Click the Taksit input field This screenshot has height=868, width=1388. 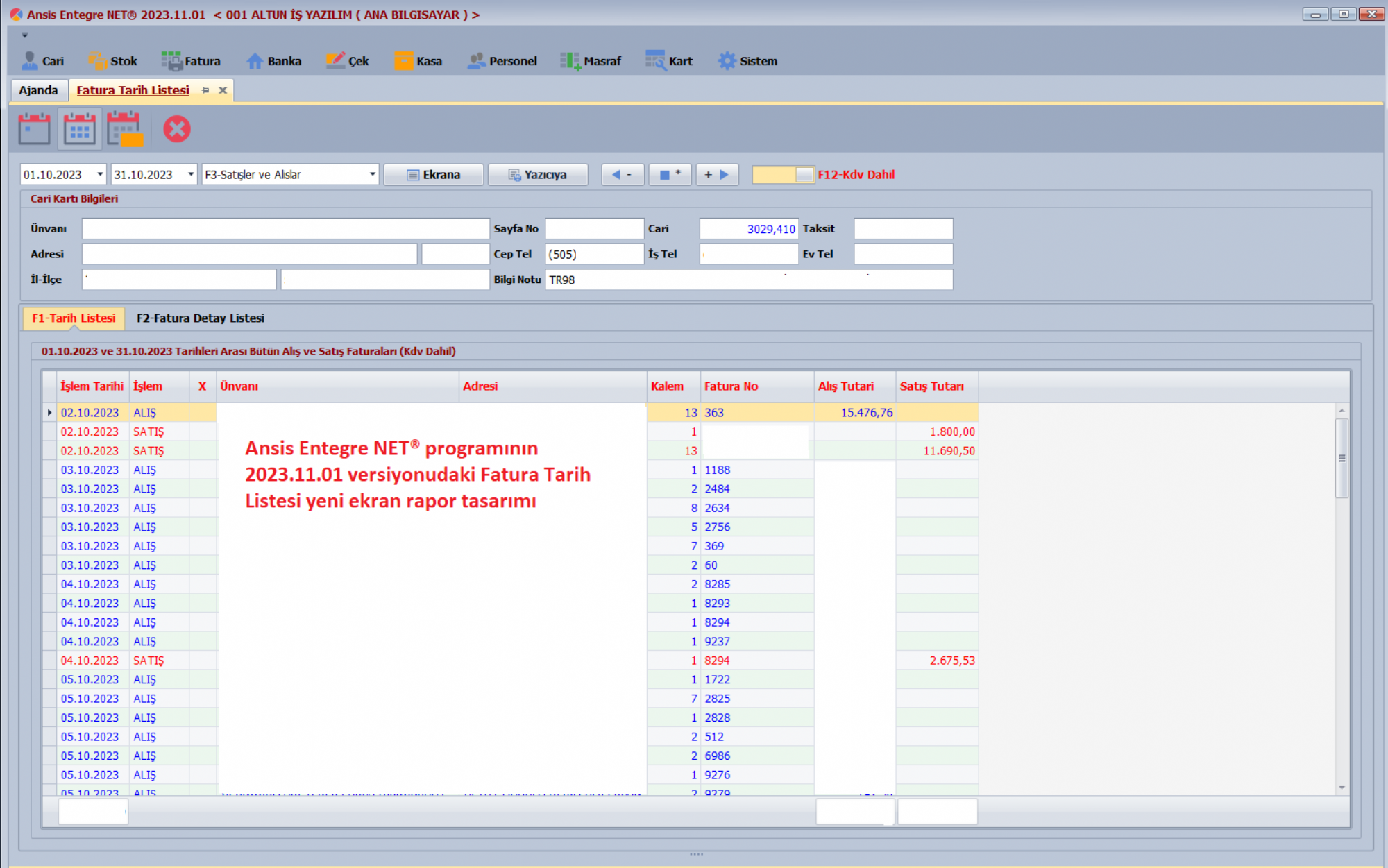pyautogui.click(x=903, y=229)
